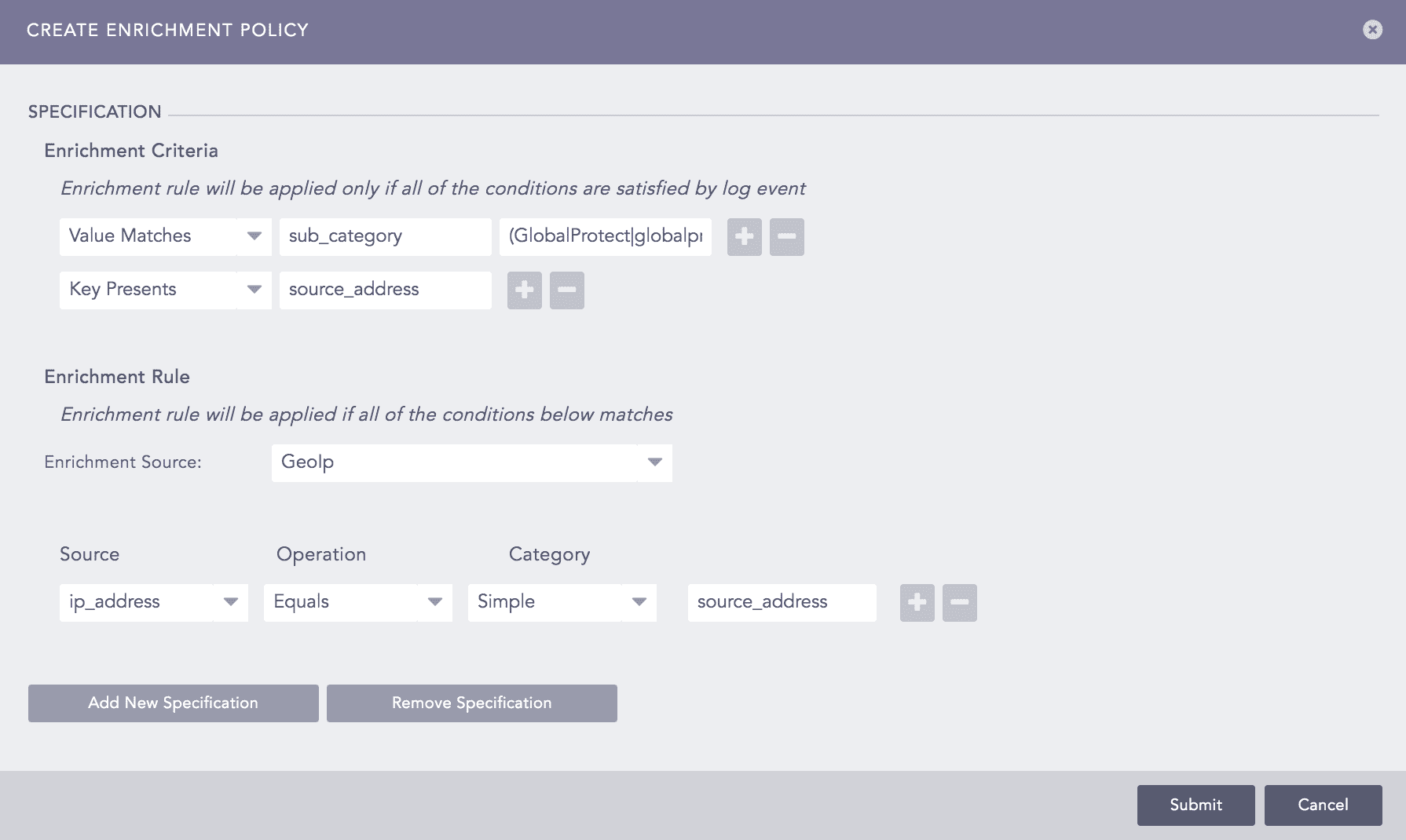This screenshot has width=1406, height=840.
Task: Submit the enrichment policy
Action: tap(1195, 805)
